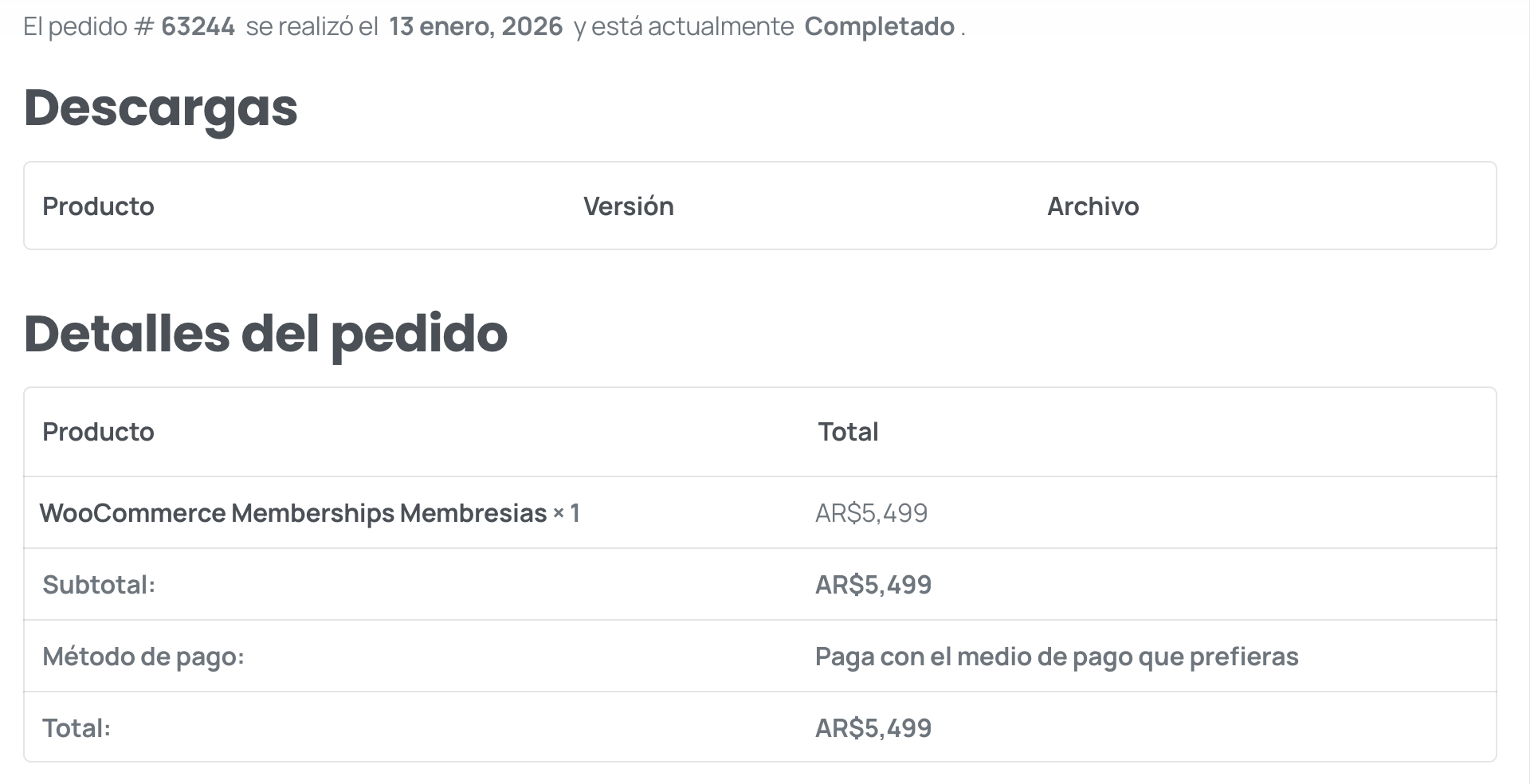Click the Subtotal: row label
The image size is (1530, 784).
99,585
